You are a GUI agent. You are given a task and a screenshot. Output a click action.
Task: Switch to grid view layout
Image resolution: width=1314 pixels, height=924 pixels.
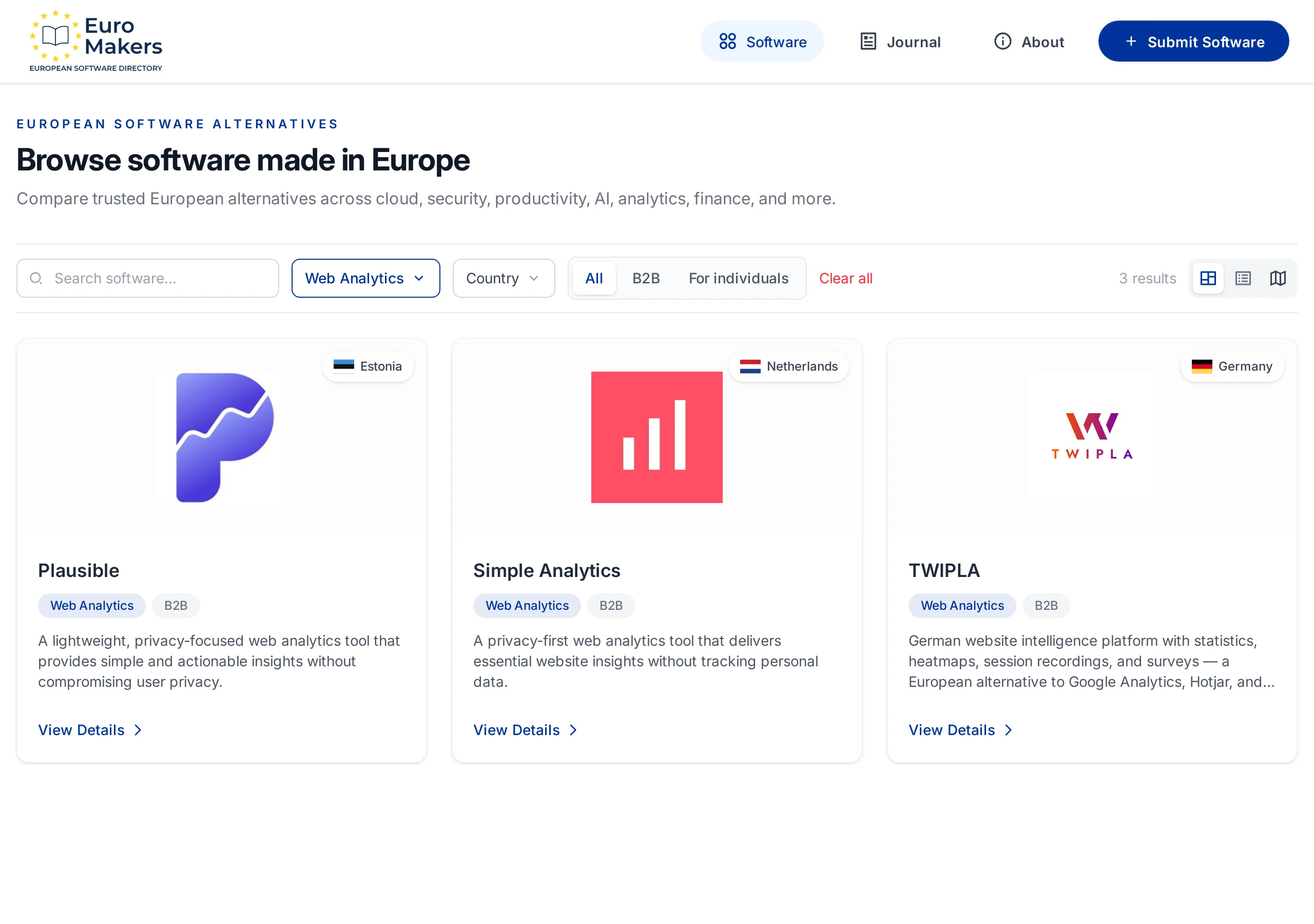1208,278
